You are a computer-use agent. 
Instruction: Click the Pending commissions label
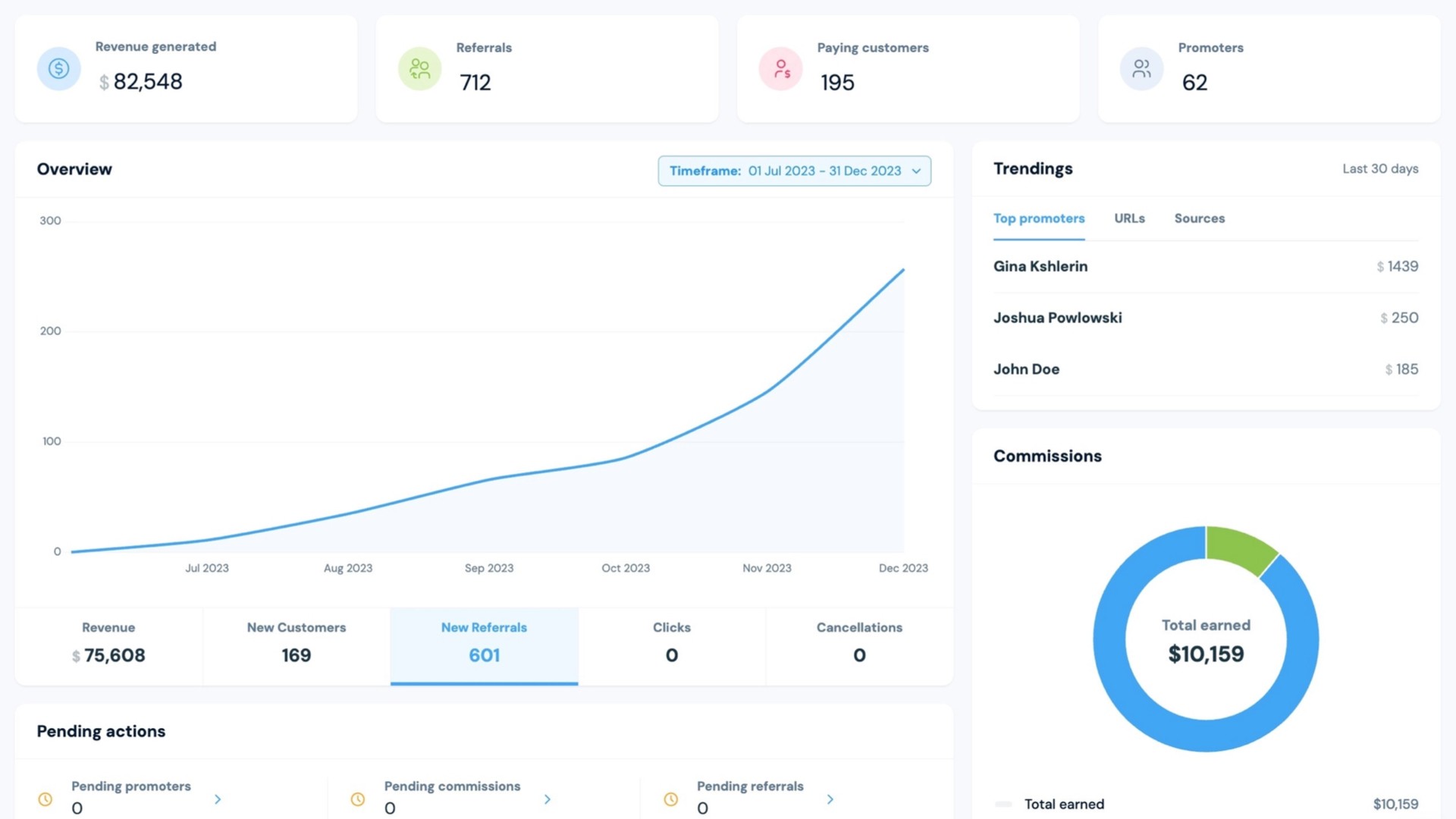point(452,786)
